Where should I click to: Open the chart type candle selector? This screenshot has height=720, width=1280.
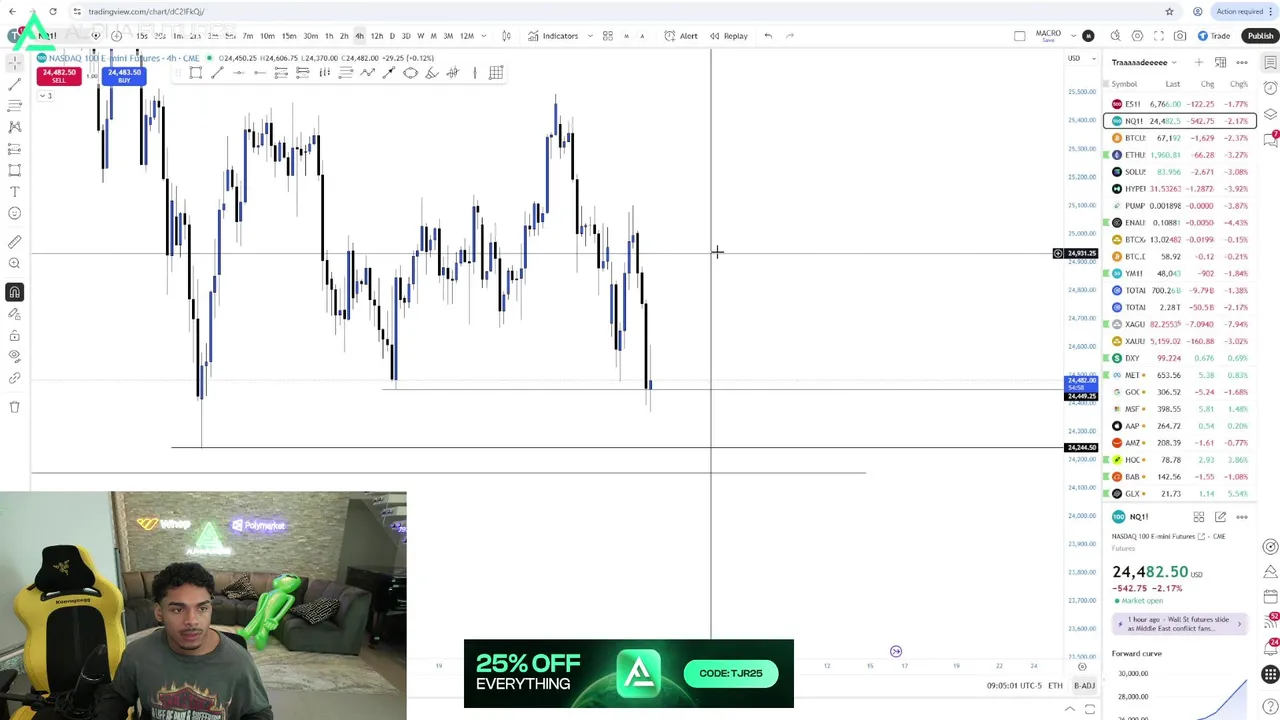point(506,36)
